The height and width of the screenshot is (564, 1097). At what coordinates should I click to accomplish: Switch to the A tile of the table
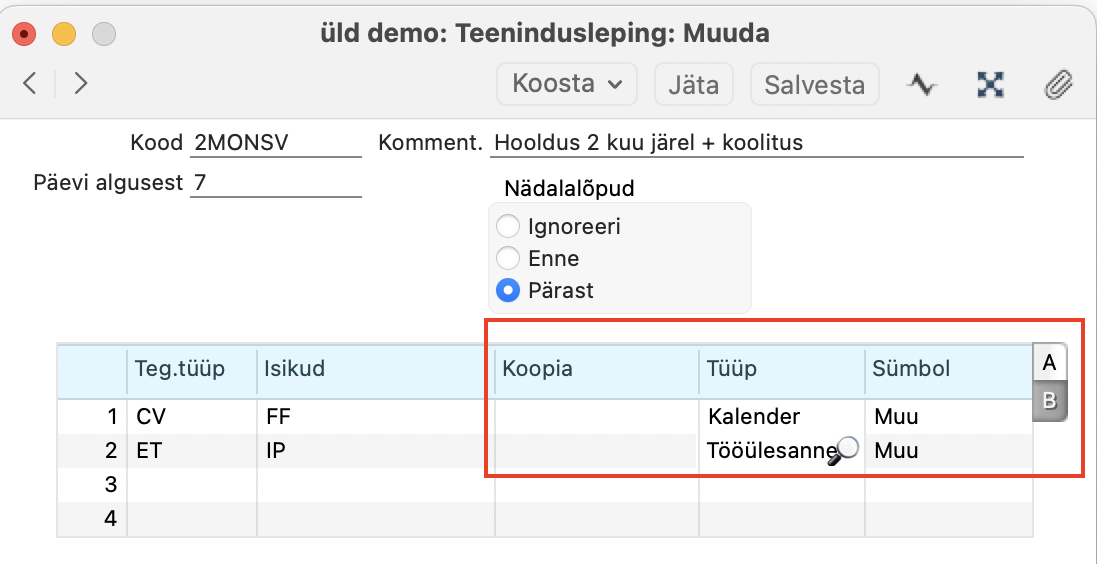coord(1049,362)
